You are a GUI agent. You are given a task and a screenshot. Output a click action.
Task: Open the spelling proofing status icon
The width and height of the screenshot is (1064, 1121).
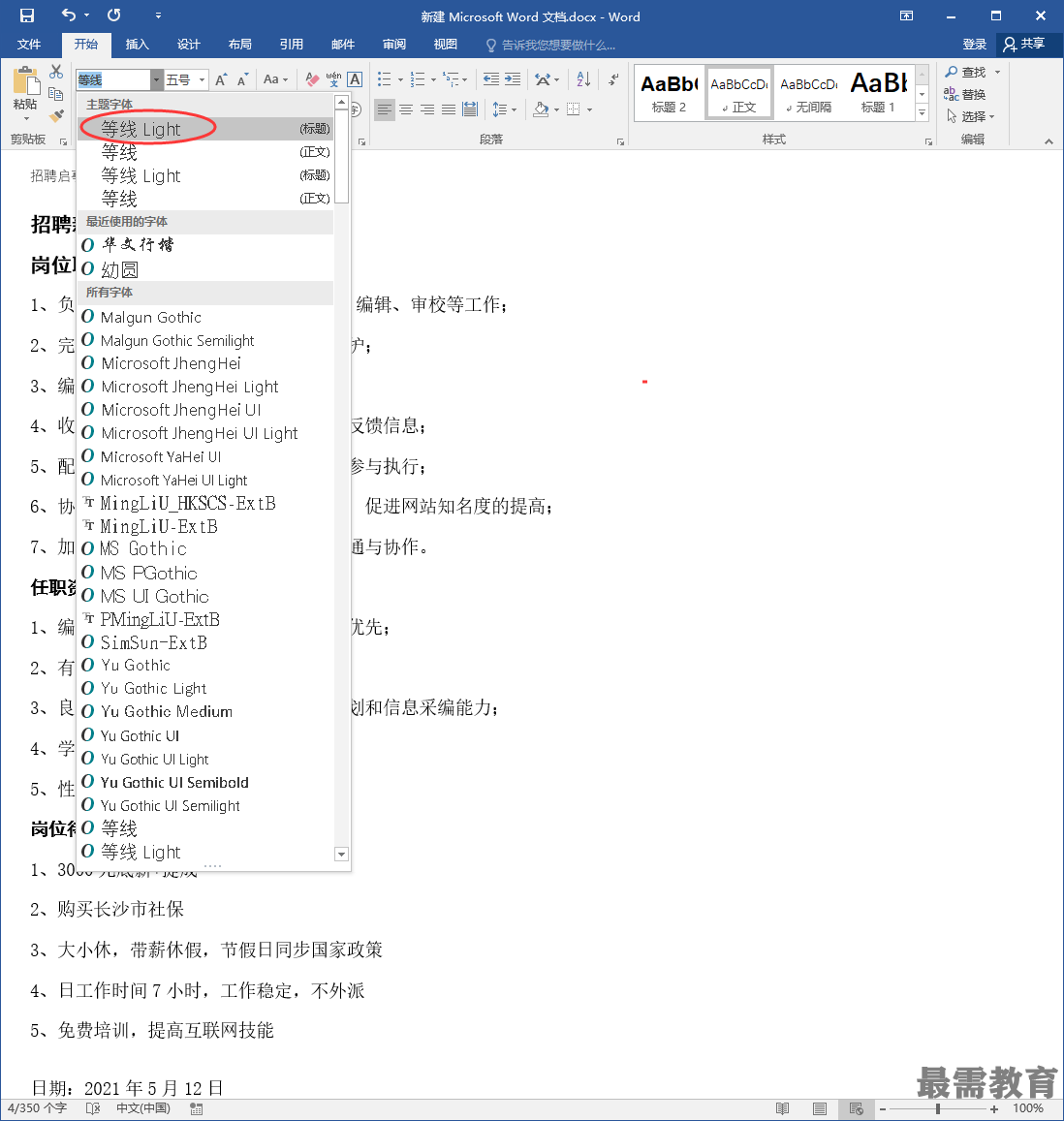point(93,1108)
